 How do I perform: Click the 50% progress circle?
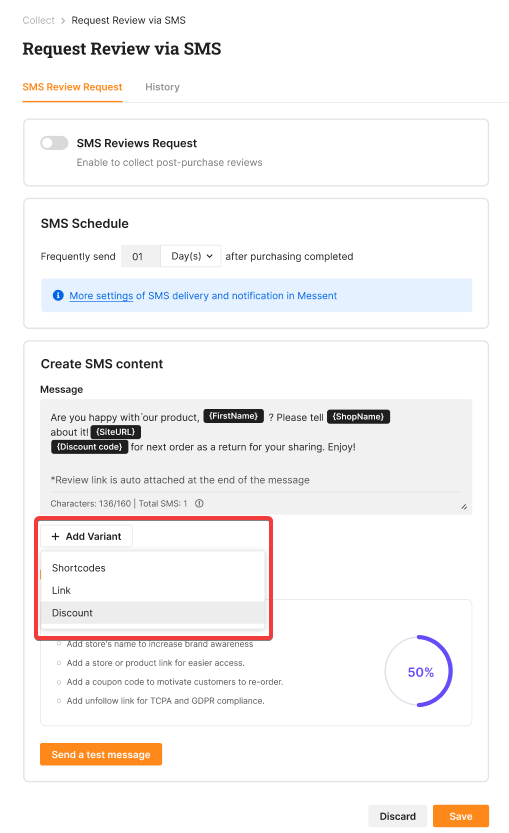(x=419, y=672)
